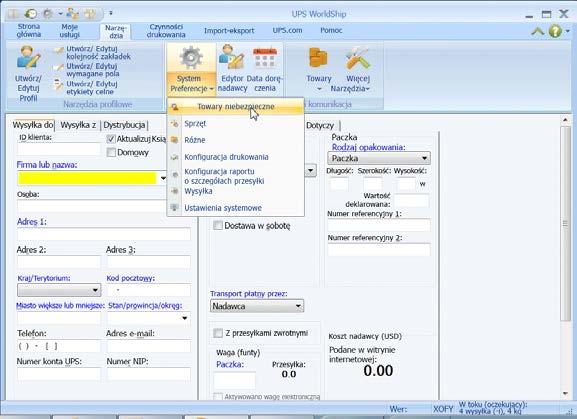Viewport: 577px width, 419px height.
Task: Open System Preferencje gear icon
Action: [x=191, y=58]
